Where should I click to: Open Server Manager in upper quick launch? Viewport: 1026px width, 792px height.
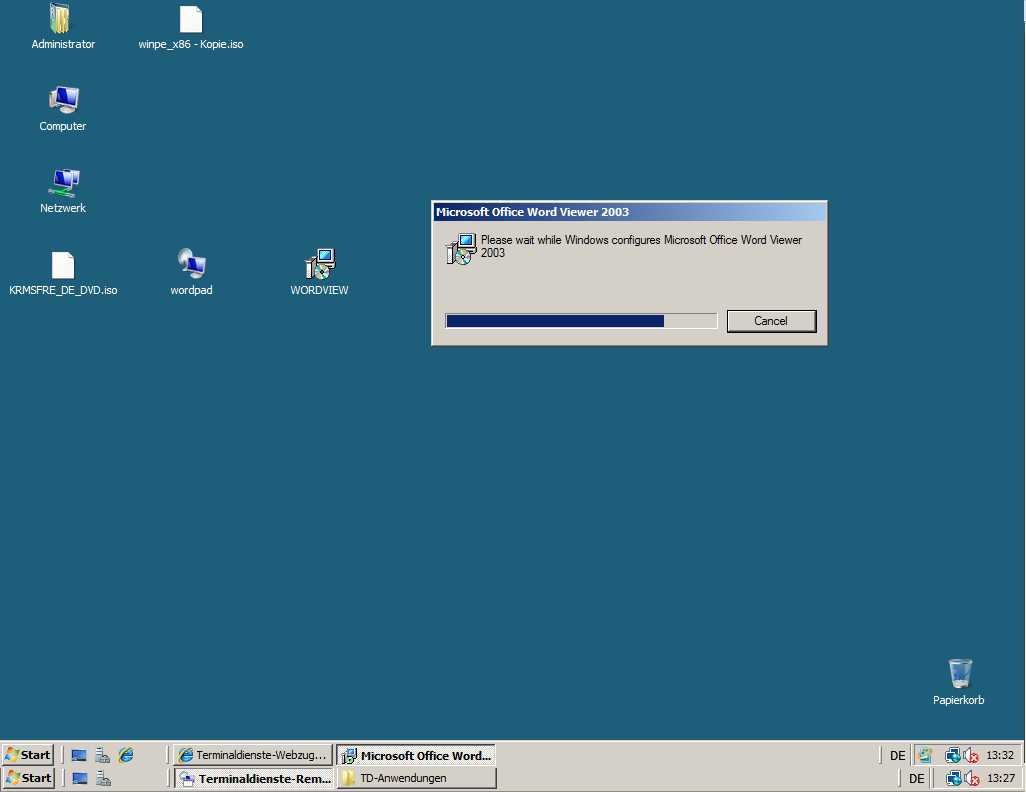click(x=103, y=755)
